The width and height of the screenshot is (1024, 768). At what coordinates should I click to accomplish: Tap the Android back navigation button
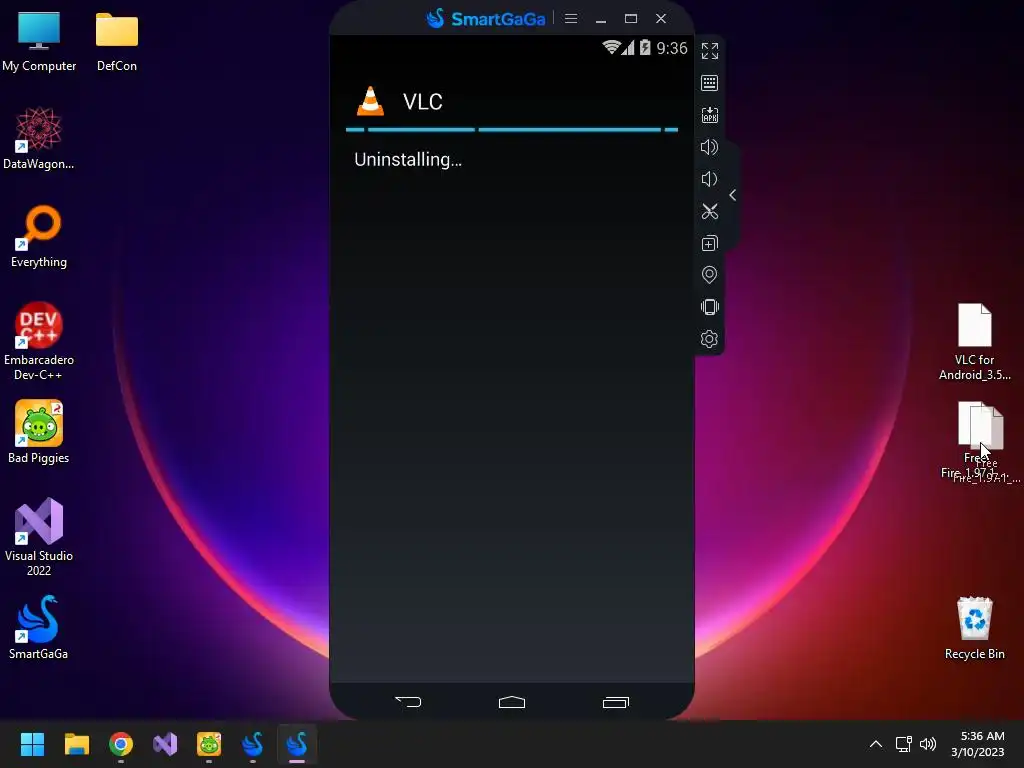[x=408, y=702]
